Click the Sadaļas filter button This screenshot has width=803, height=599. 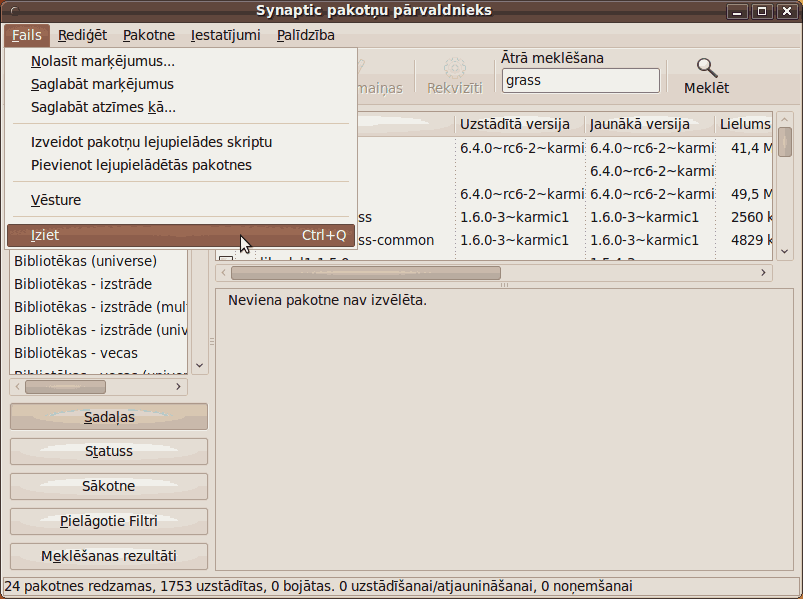(x=109, y=417)
